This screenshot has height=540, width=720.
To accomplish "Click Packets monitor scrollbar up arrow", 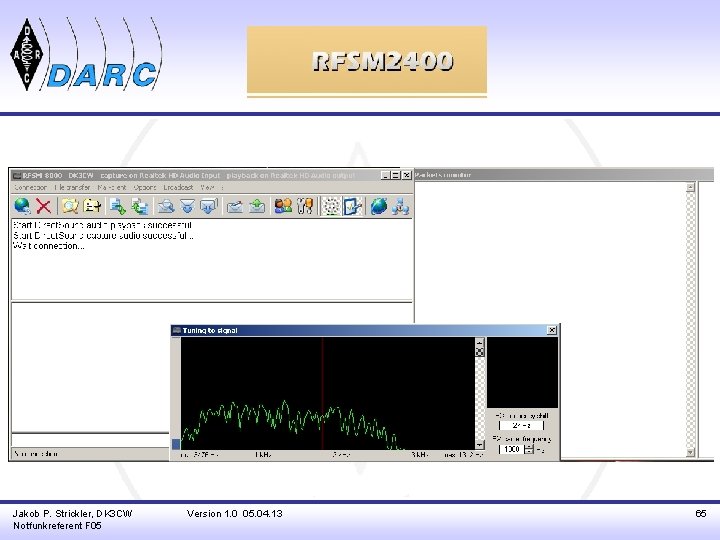I will click(691, 187).
